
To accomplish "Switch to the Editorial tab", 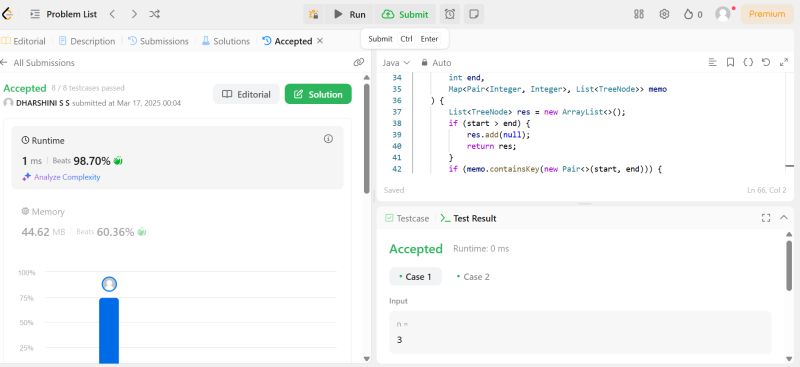I will pos(23,41).
